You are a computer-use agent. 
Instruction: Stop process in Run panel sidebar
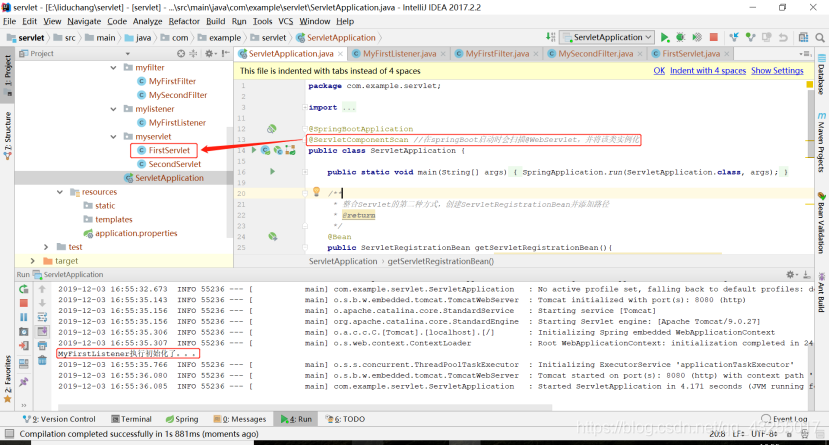click(23, 303)
